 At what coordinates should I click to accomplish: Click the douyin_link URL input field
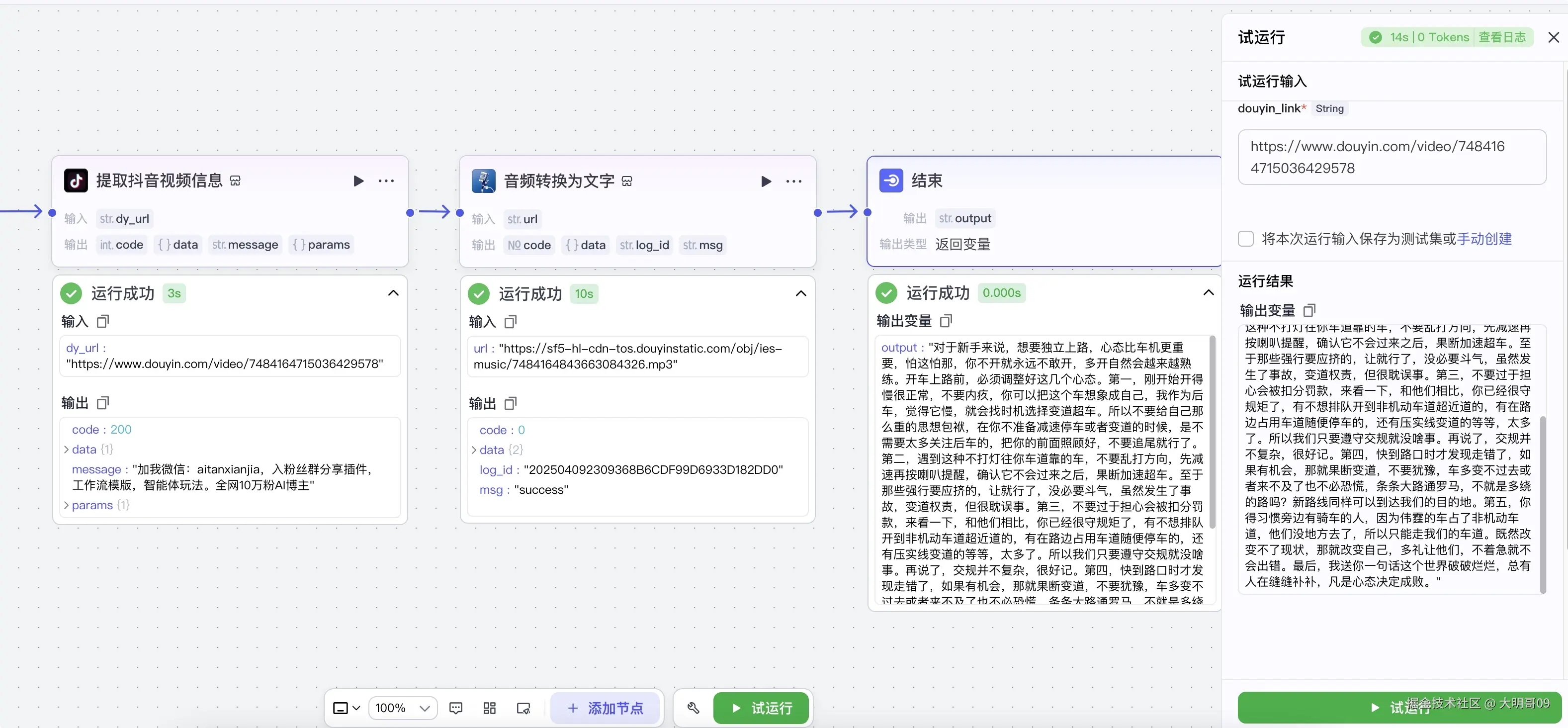[x=1392, y=157]
